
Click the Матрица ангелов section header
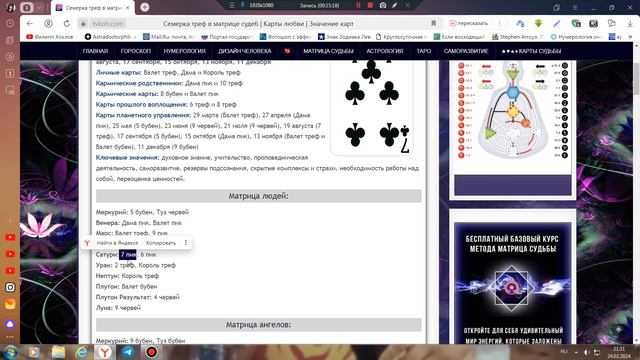click(258, 324)
